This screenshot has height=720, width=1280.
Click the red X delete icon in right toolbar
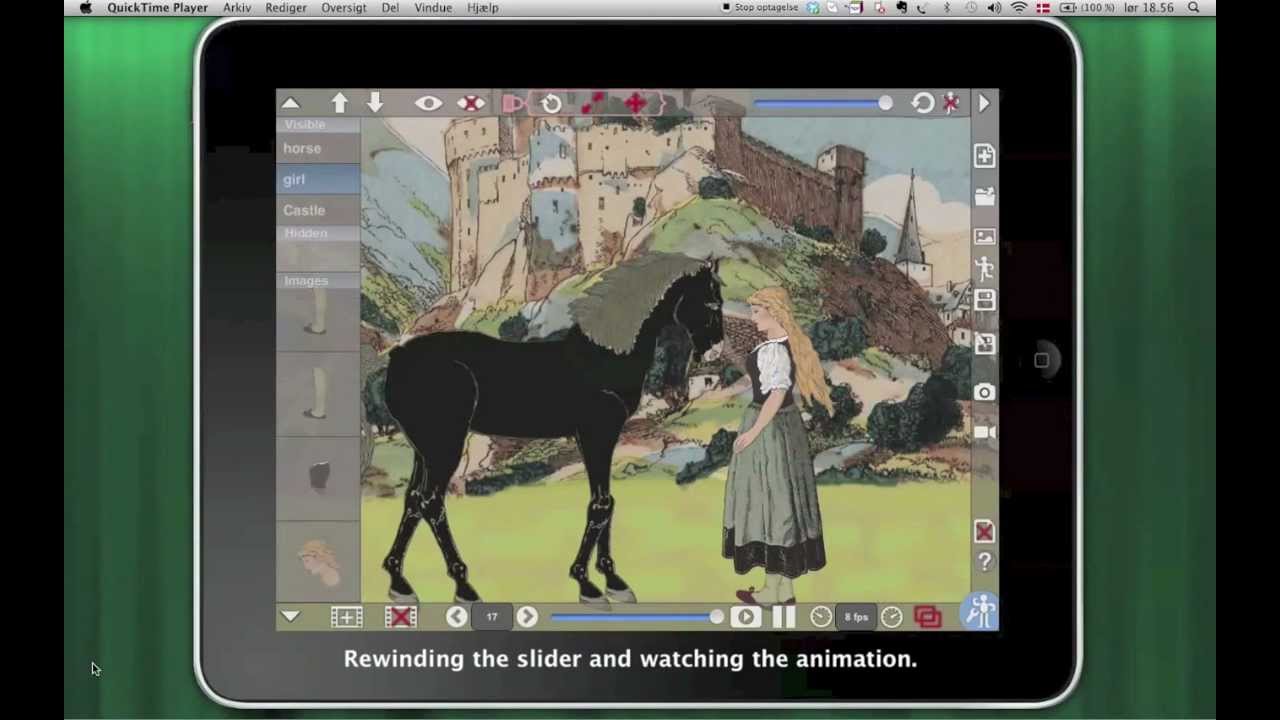(984, 531)
